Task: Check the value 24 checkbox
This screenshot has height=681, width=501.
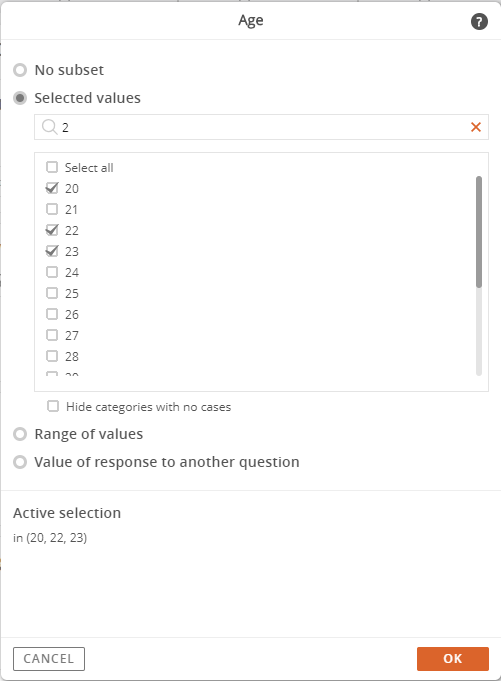Action: pos(52,272)
